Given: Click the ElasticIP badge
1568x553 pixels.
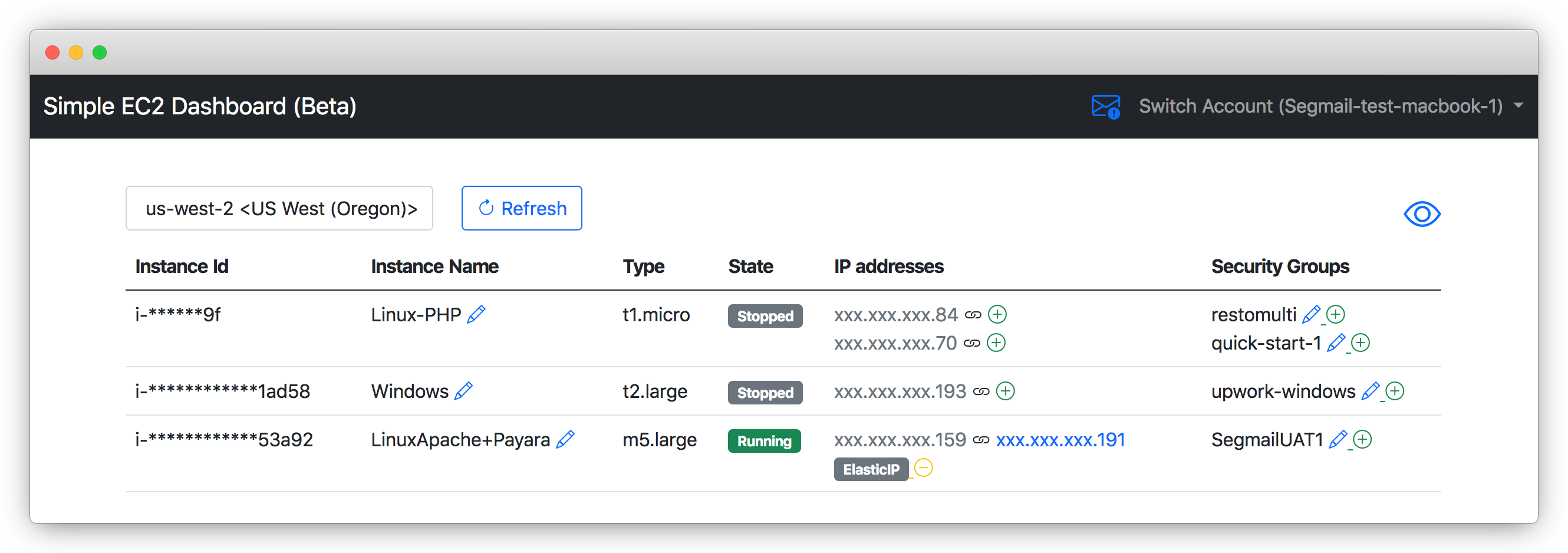Looking at the screenshot, I should pyautogui.click(x=871, y=469).
